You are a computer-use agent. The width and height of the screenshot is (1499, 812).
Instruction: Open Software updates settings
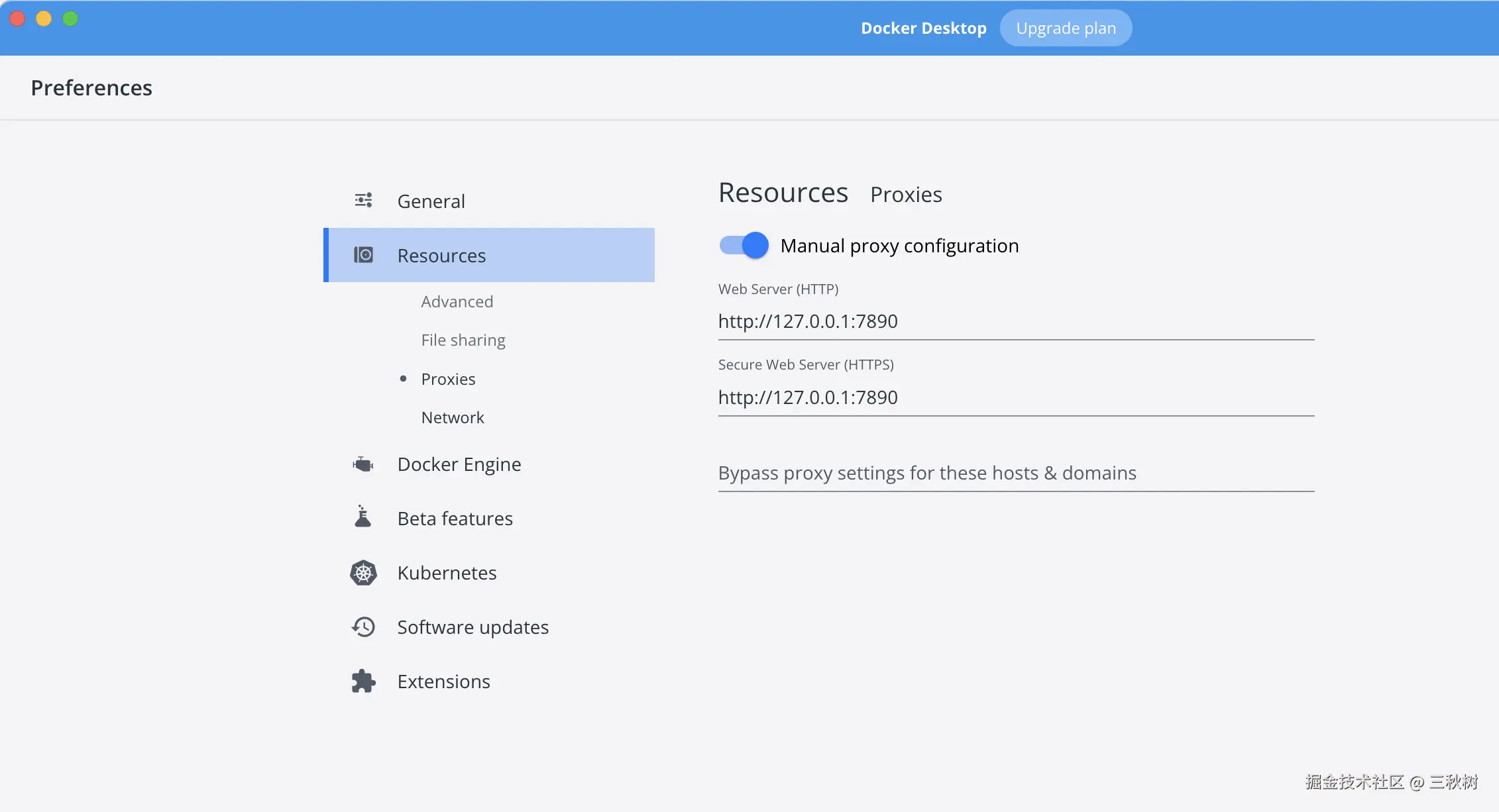tap(472, 627)
